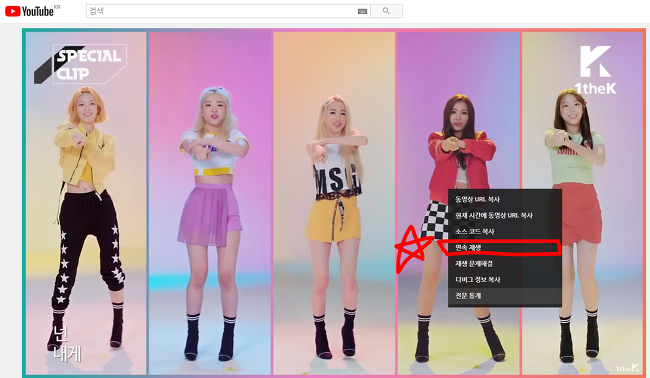The width and height of the screenshot is (650, 378).
Task: Choose 동영상 URL 복사 from the context menu
Action: [505, 199]
